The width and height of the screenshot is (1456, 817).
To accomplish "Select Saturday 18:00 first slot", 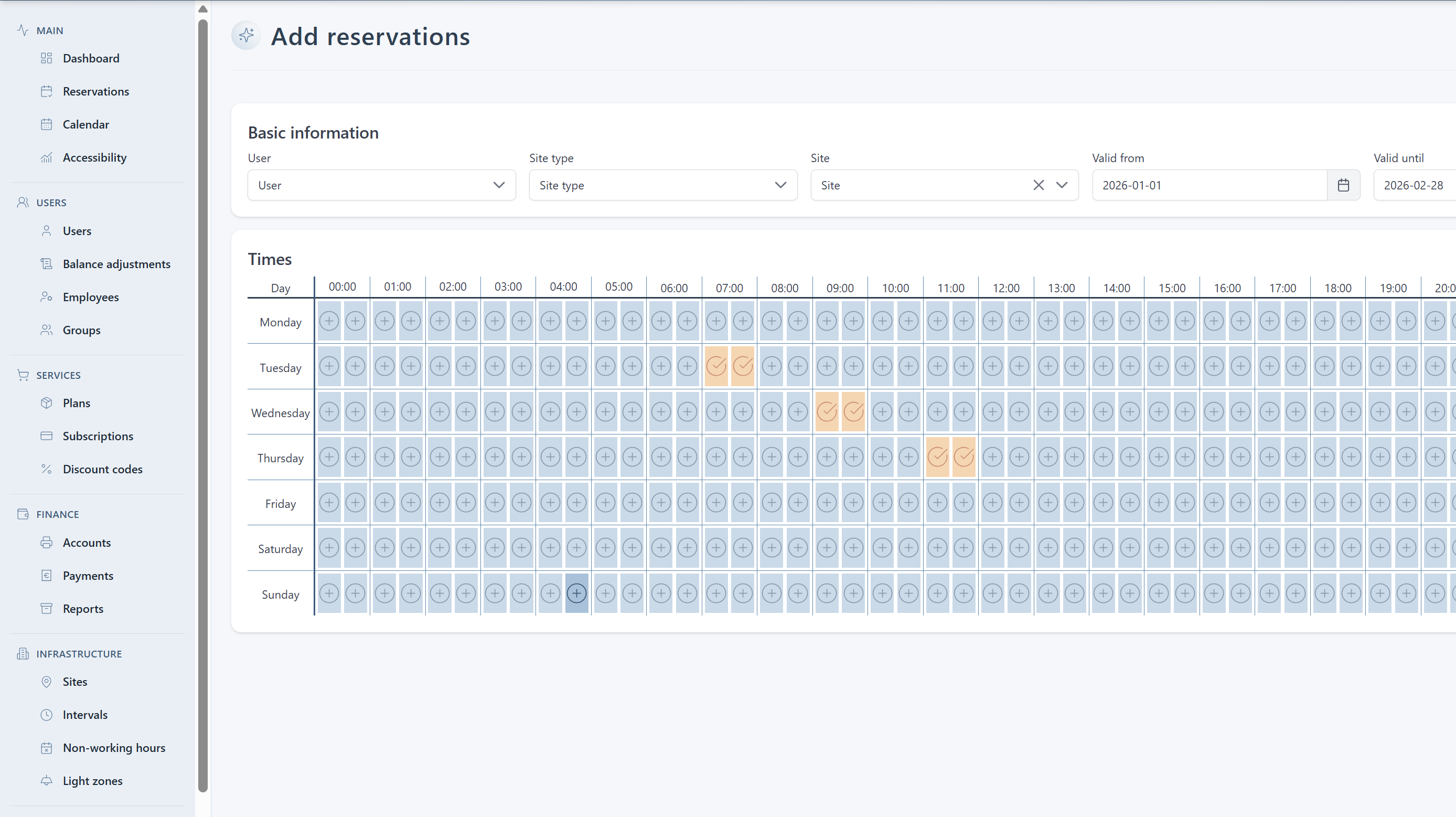I will [1324, 547].
